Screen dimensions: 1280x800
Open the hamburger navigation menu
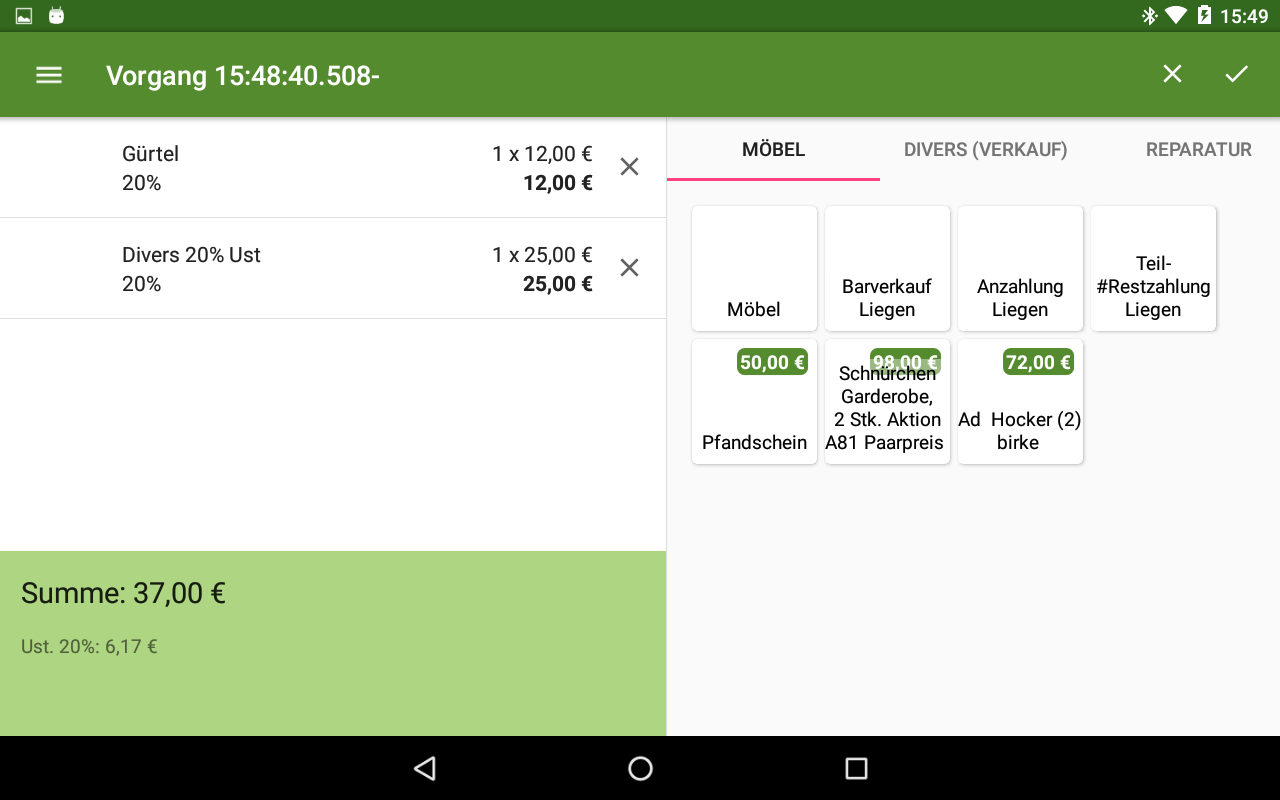[49, 75]
